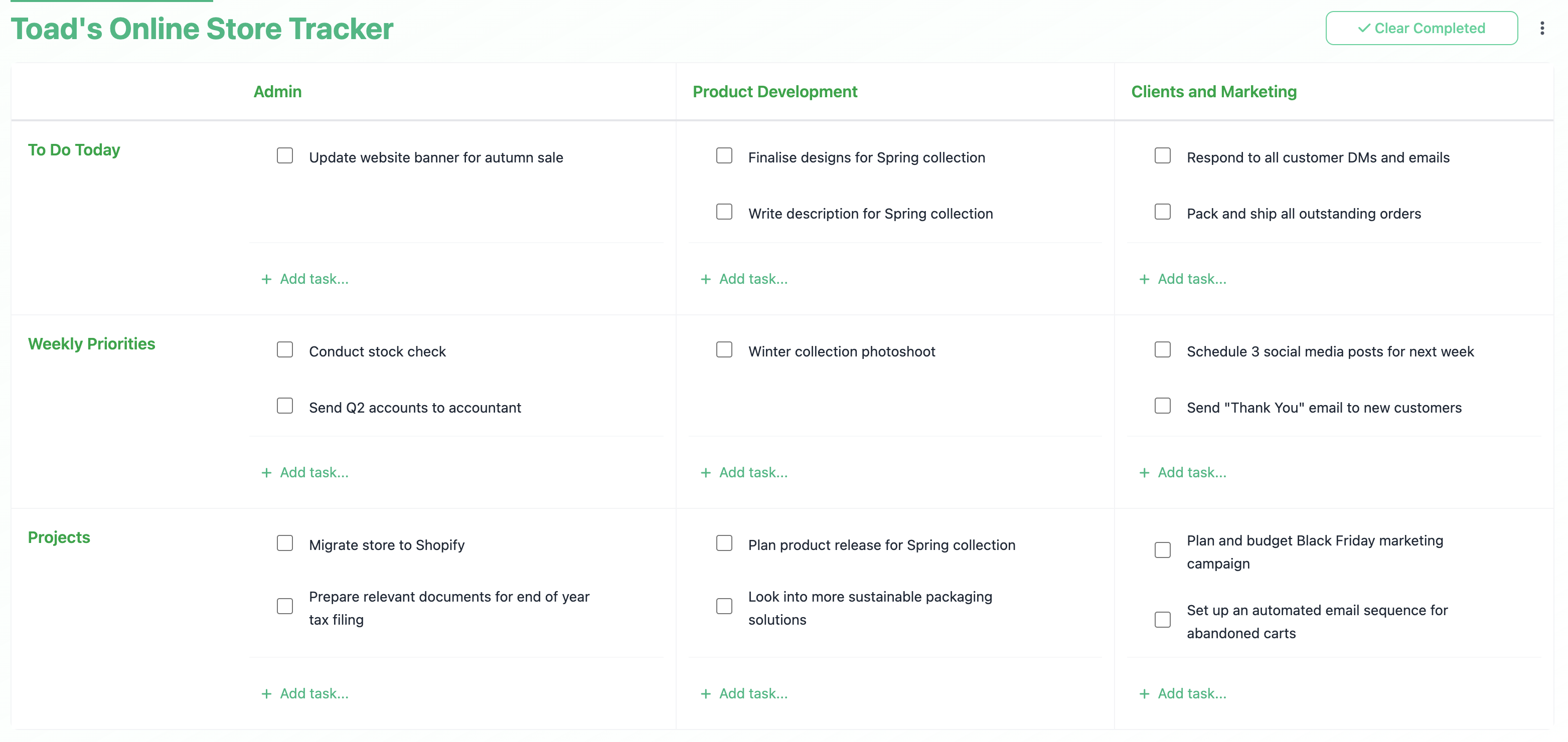Click plus icon under Product Development To Do Today
1568x742 pixels.
pos(705,279)
